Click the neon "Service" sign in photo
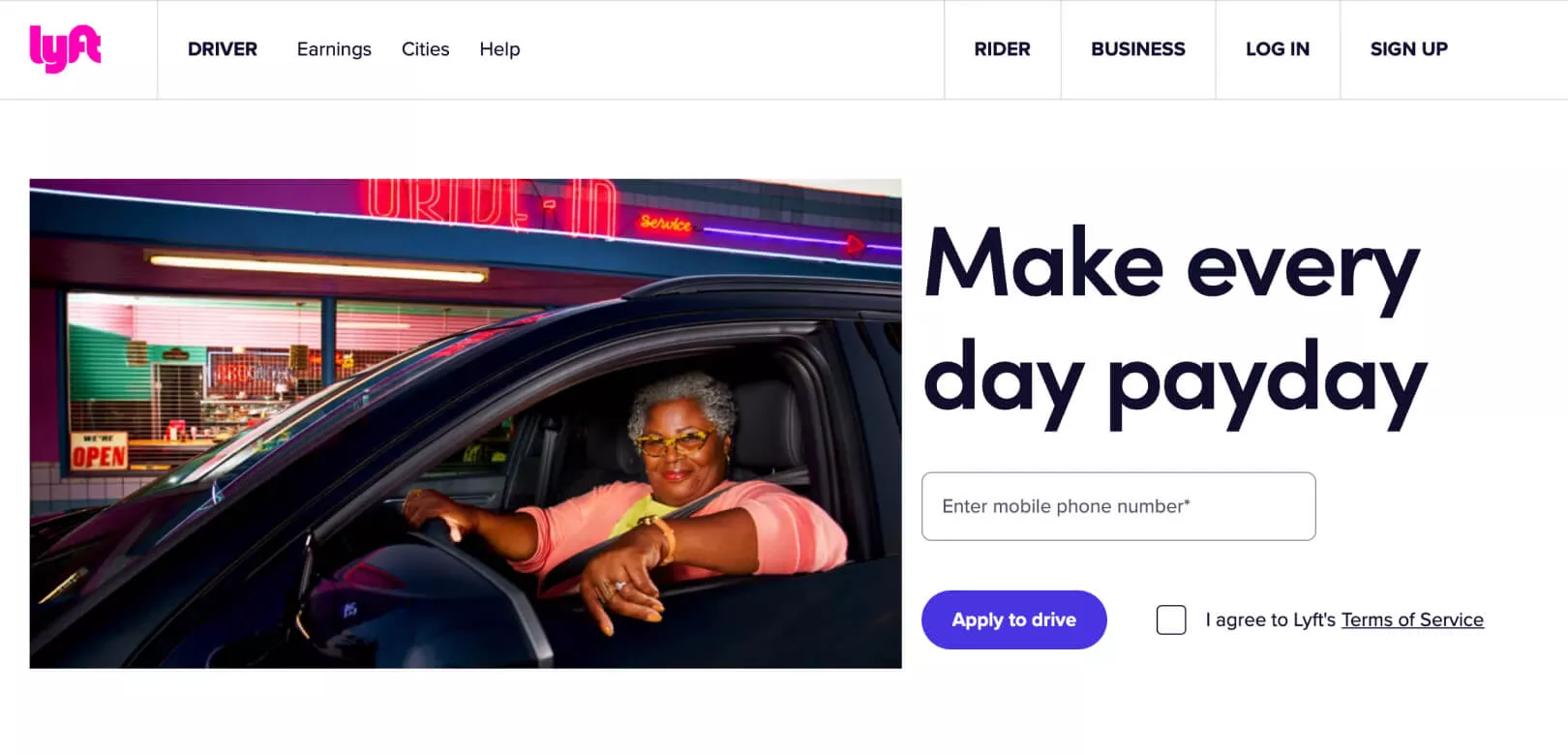This screenshot has width=1568, height=755. (x=665, y=223)
